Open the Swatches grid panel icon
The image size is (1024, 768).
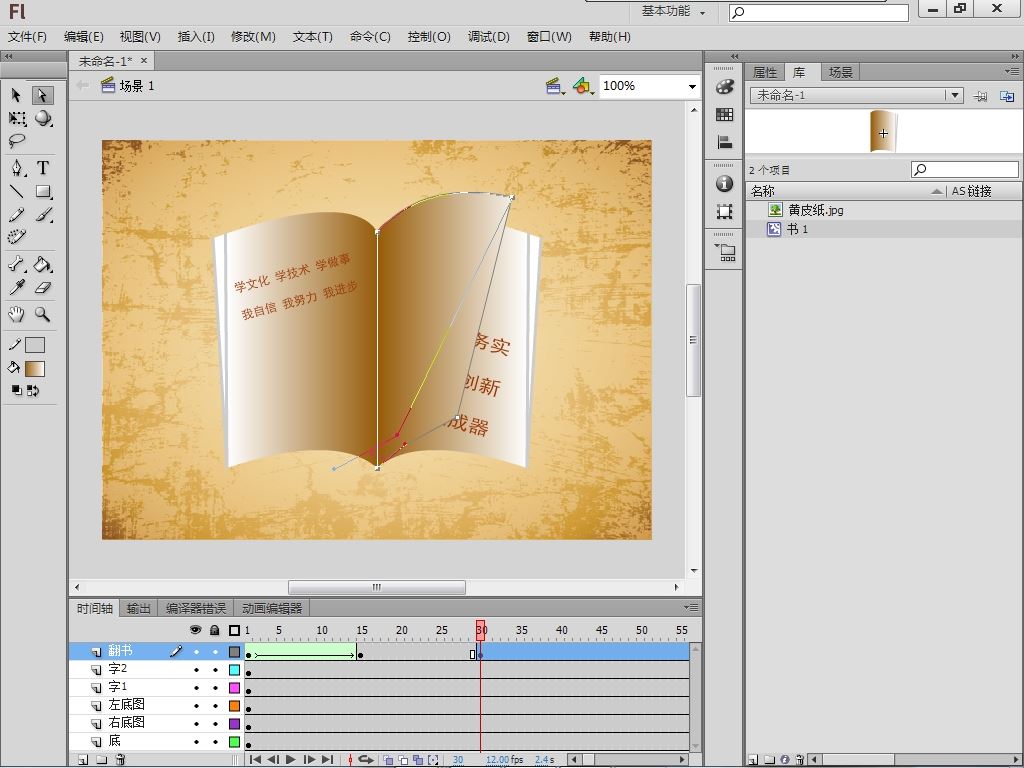pos(724,115)
